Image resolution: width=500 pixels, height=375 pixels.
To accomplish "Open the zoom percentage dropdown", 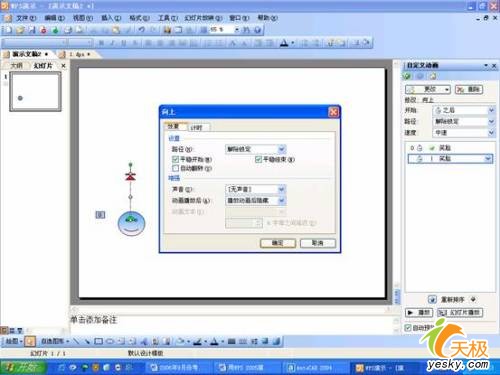I will 237,30.
